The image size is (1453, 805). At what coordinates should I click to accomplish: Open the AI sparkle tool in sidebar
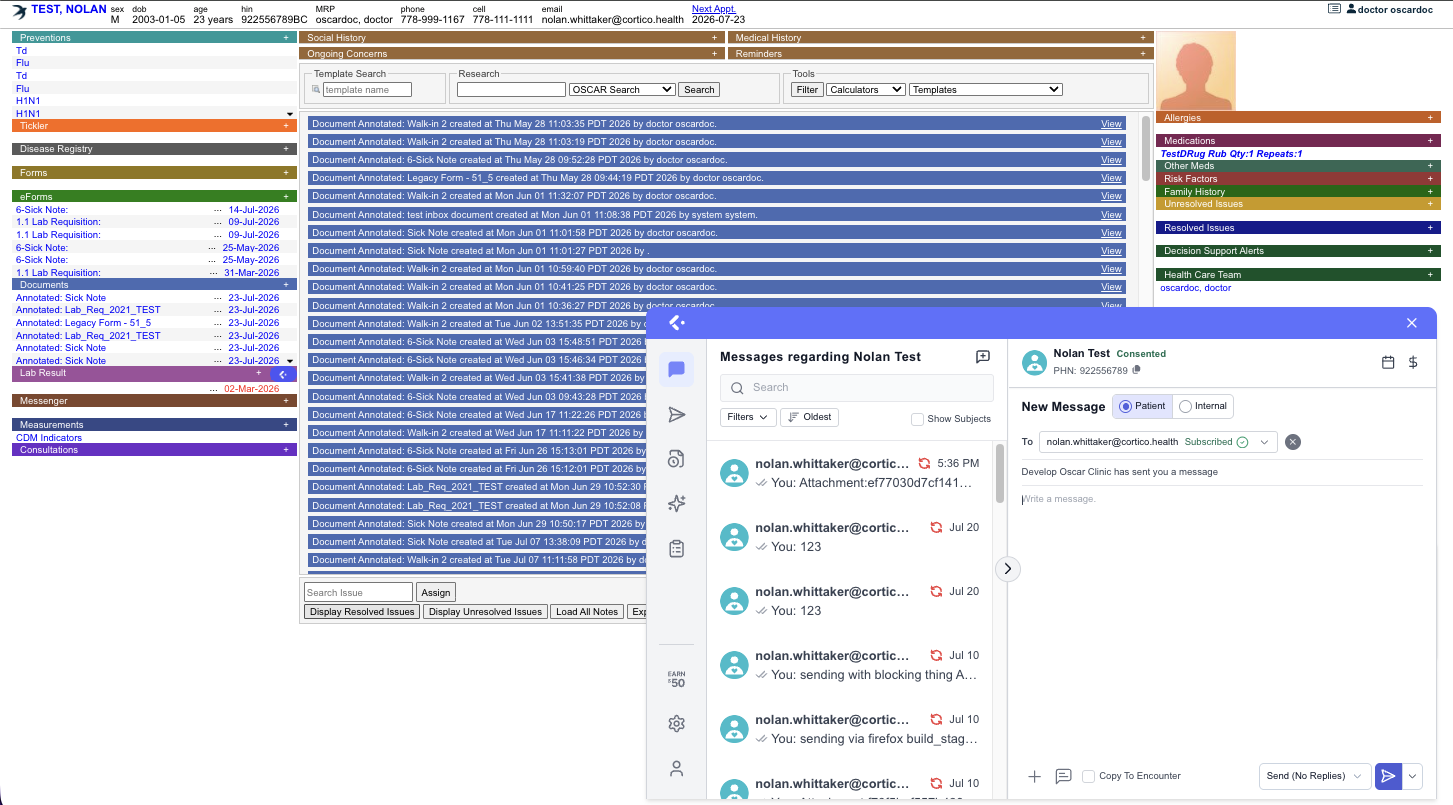(x=676, y=504)
